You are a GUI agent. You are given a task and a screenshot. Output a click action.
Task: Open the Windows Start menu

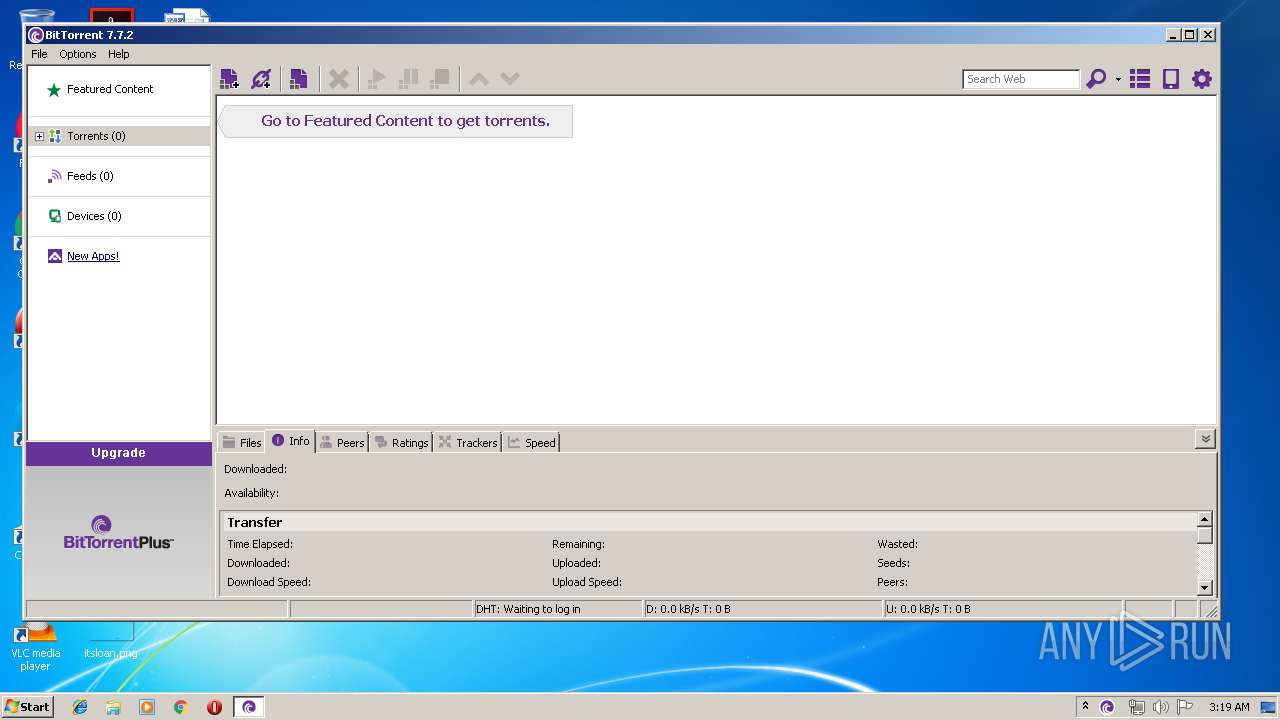[x=27, y=707]
